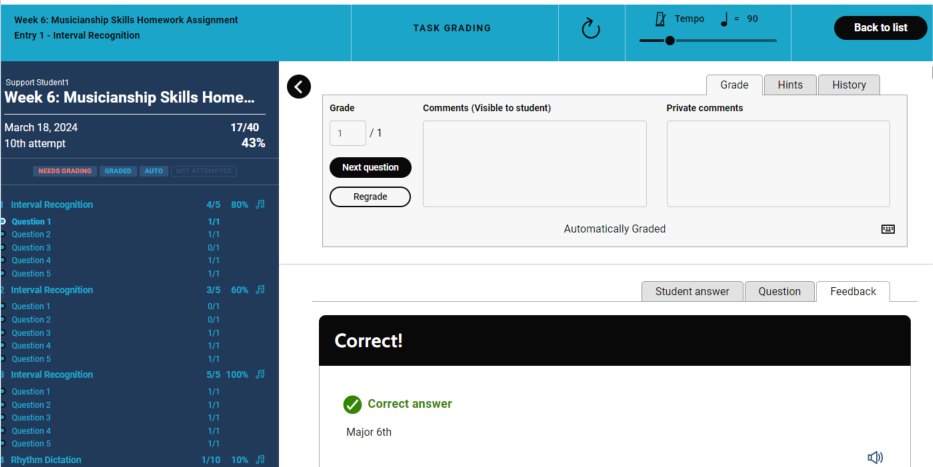Click the Private comments text box
This screenshot has width=933, height=467.
(x=778, y=164)
